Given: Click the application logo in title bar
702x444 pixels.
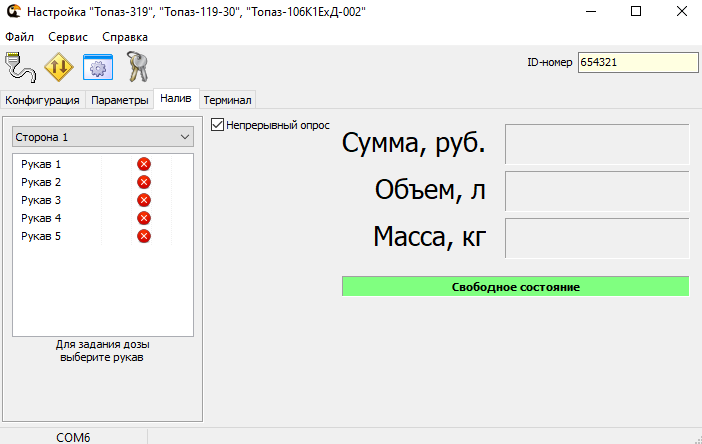Looking at the screenshot, I should (x=13, y=11).
